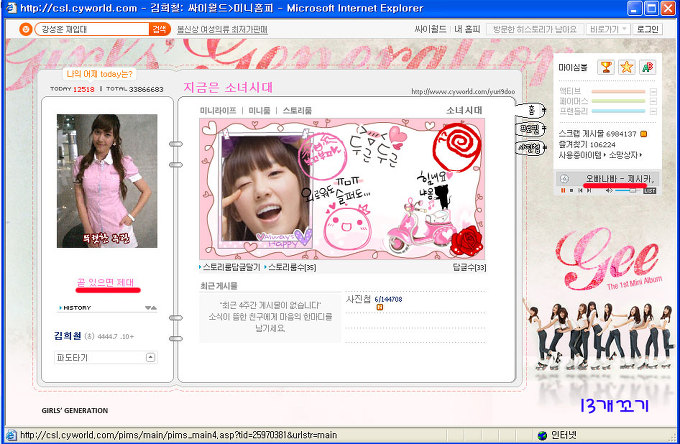
Task: Click the HISTORY up arrow
Action: click(154, 308)
